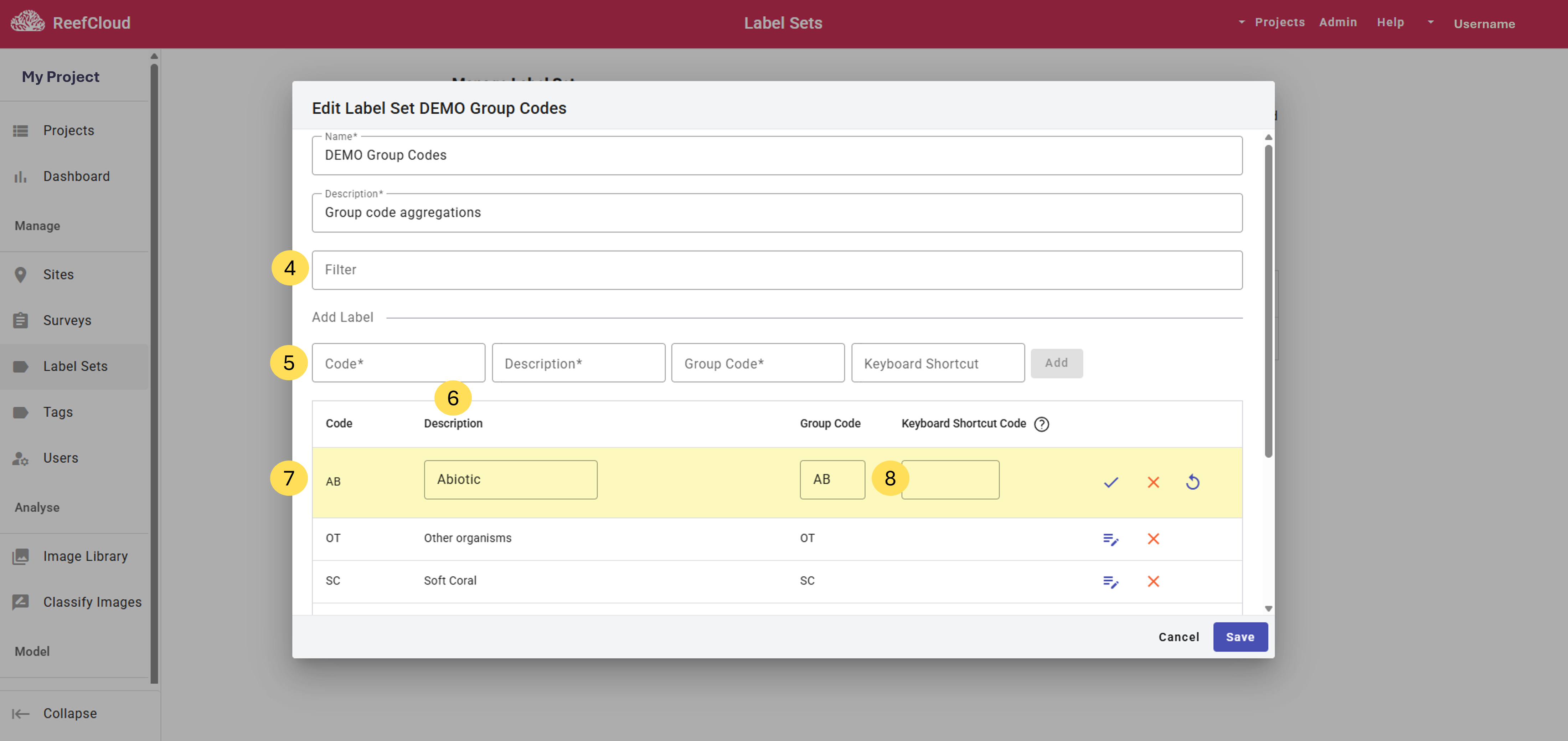This screenshot has height=741, width=1568.
Task: Open the Image Library page
Action: pyautogui.click(x=84, y=556)
